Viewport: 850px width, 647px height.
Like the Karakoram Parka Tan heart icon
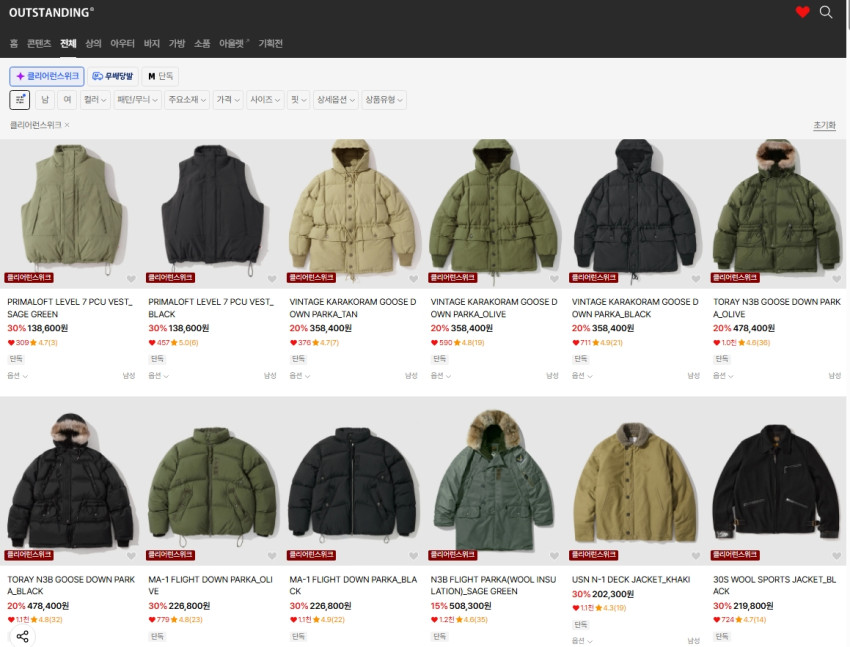(x=413, y=279)
